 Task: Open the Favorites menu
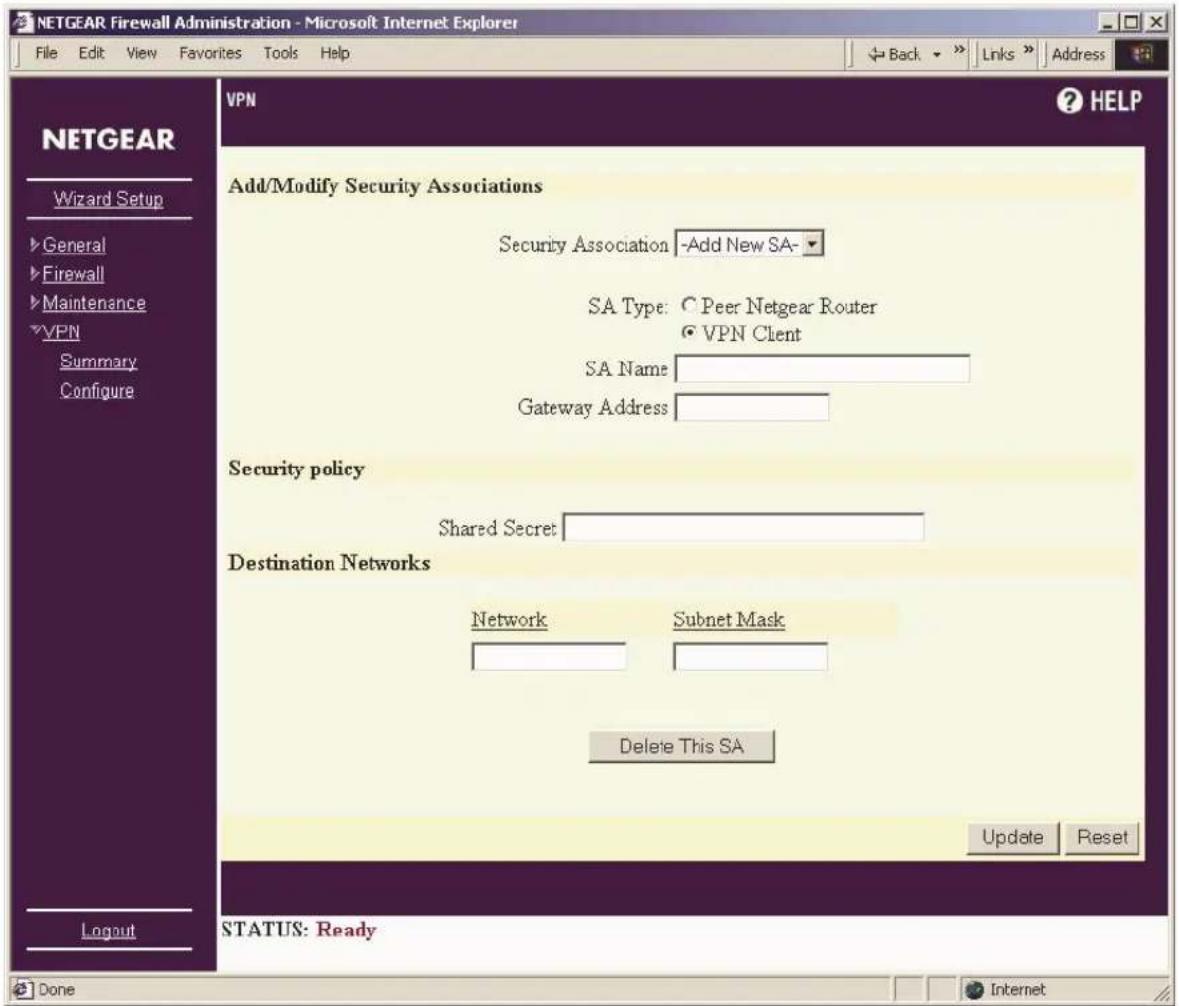click(x=211, y=53)
